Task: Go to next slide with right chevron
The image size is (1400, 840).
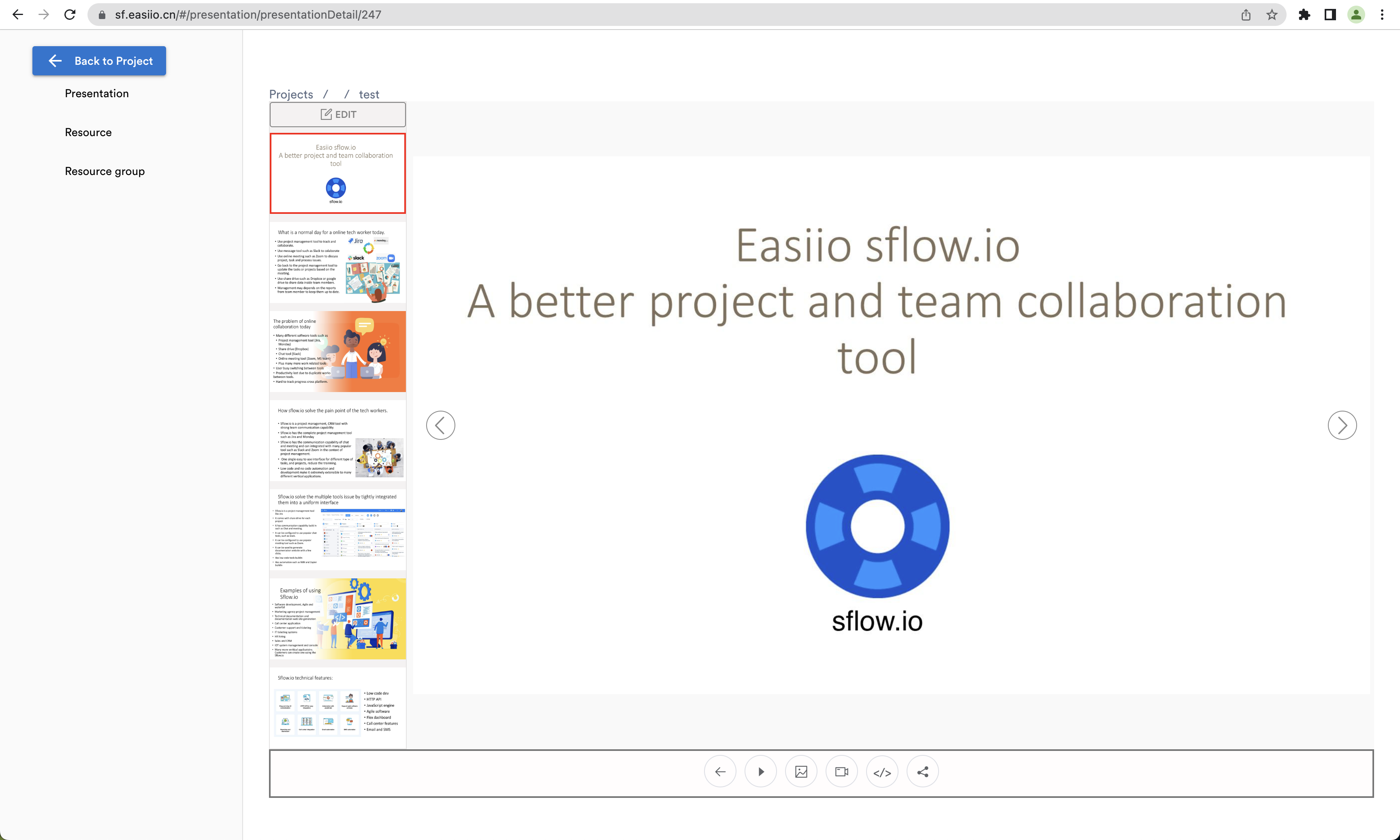Action: (x=1342, y=425)
